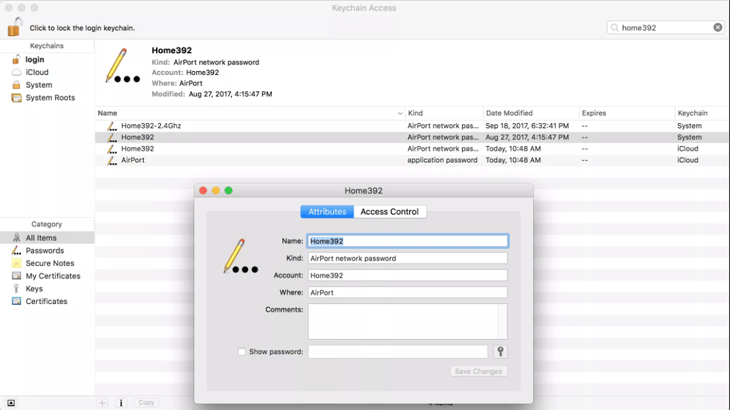Viewport: 730px width, 410px height.
Task: Click the Save Changes button
Action: point(478,371)
